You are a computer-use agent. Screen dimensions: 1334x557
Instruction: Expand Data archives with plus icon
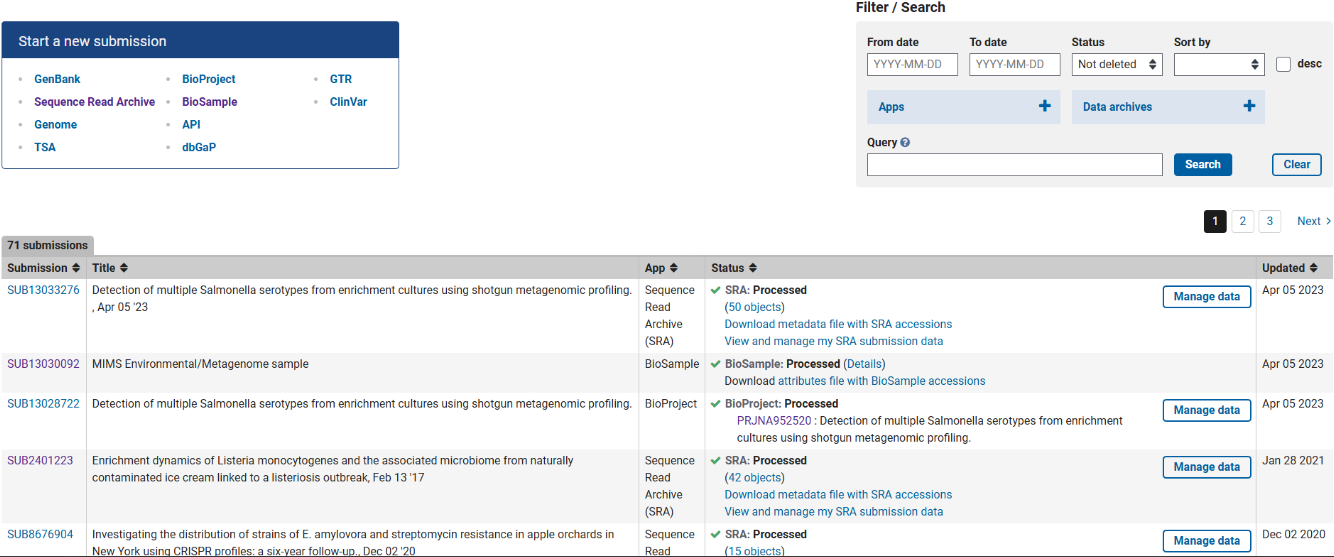1249,106
